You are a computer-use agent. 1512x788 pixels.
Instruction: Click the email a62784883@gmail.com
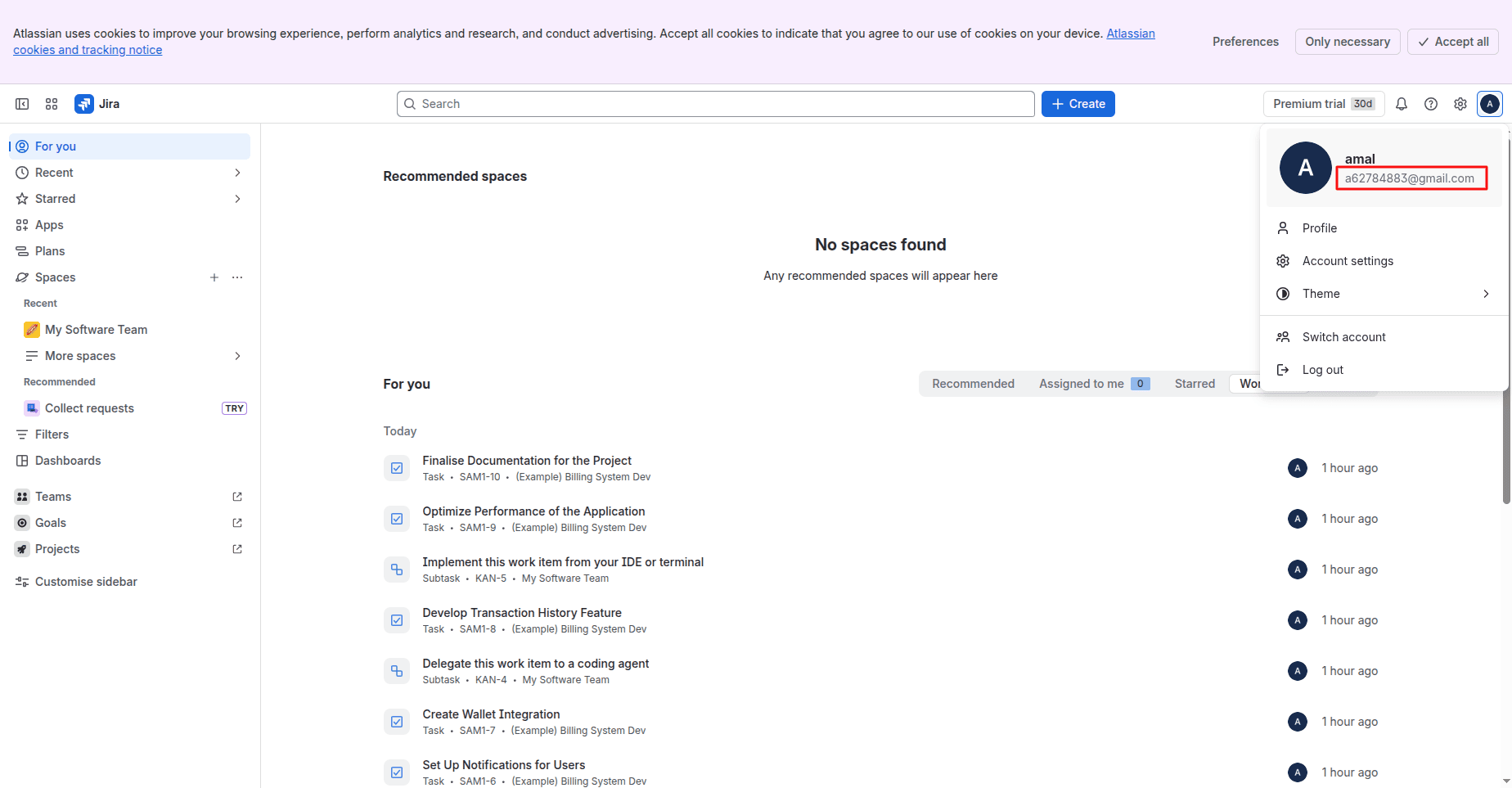[1410, 178]
